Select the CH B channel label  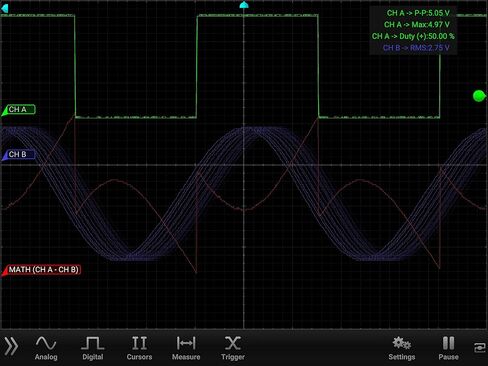19,154
